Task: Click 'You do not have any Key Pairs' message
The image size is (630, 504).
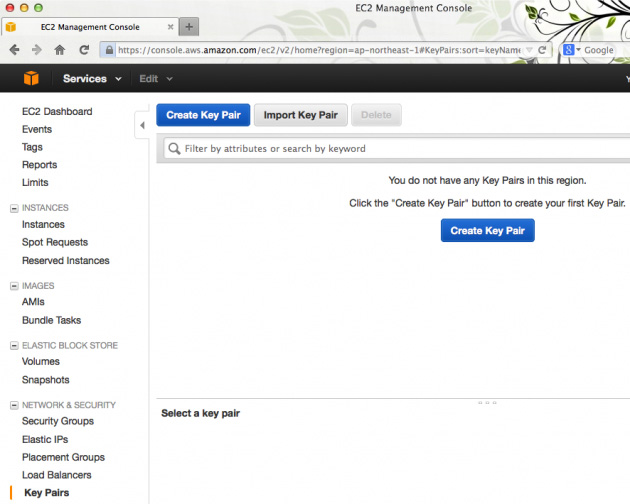Action: coord(487,180)
